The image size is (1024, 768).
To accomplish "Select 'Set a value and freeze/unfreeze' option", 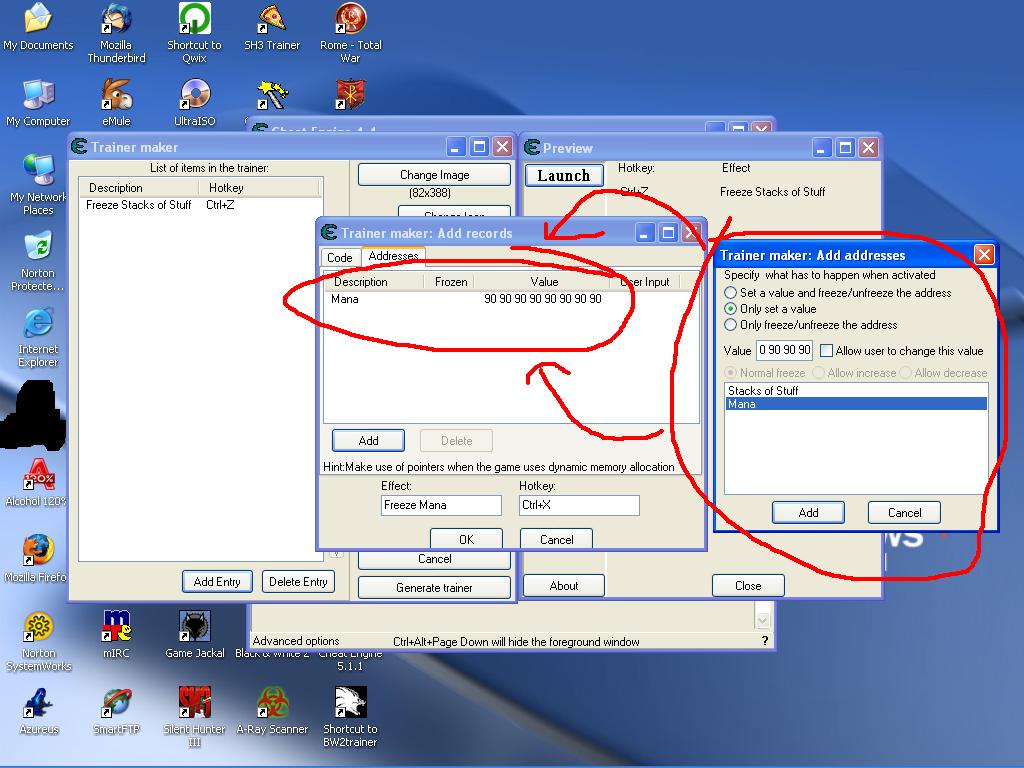I will [731, 293].
